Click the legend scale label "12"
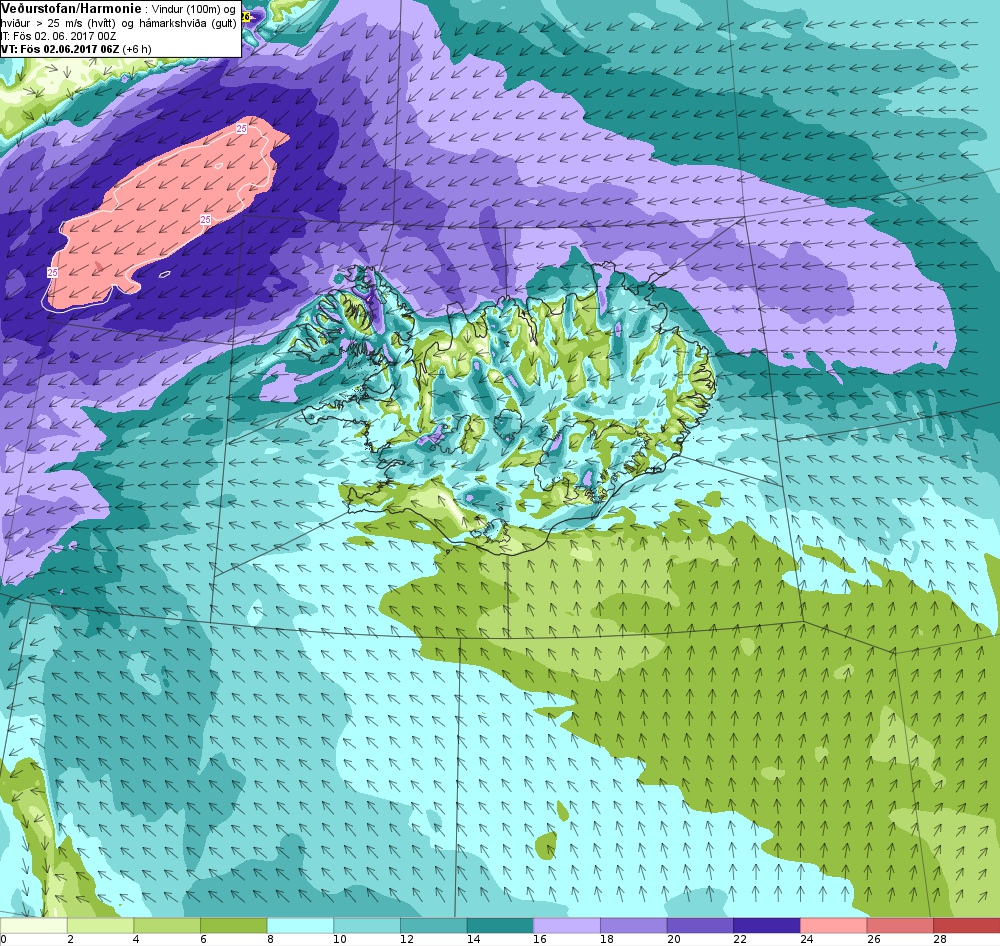This screenshot has height=946, width=1000. point(406,939)
